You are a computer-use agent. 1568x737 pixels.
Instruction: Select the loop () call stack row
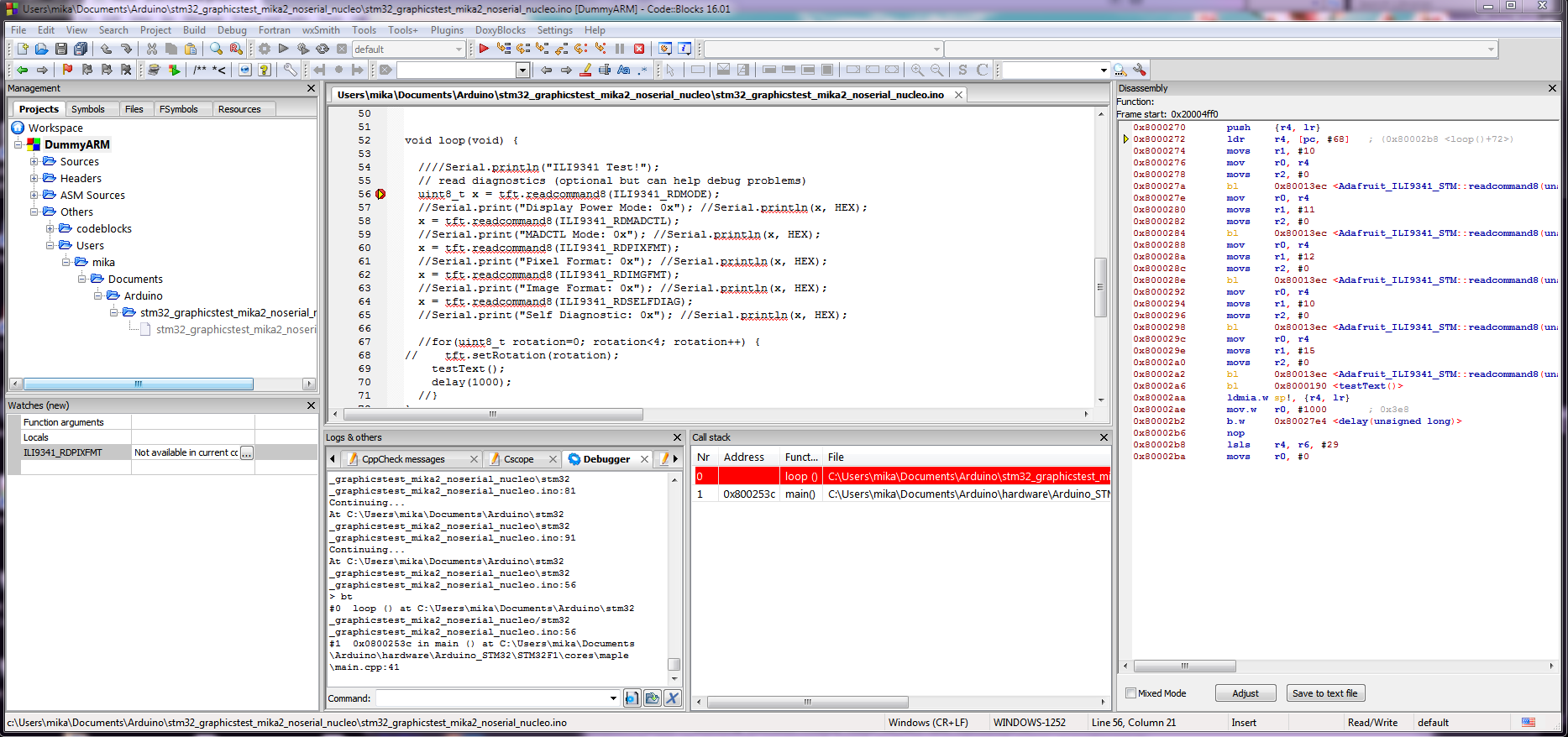[902, 476]
